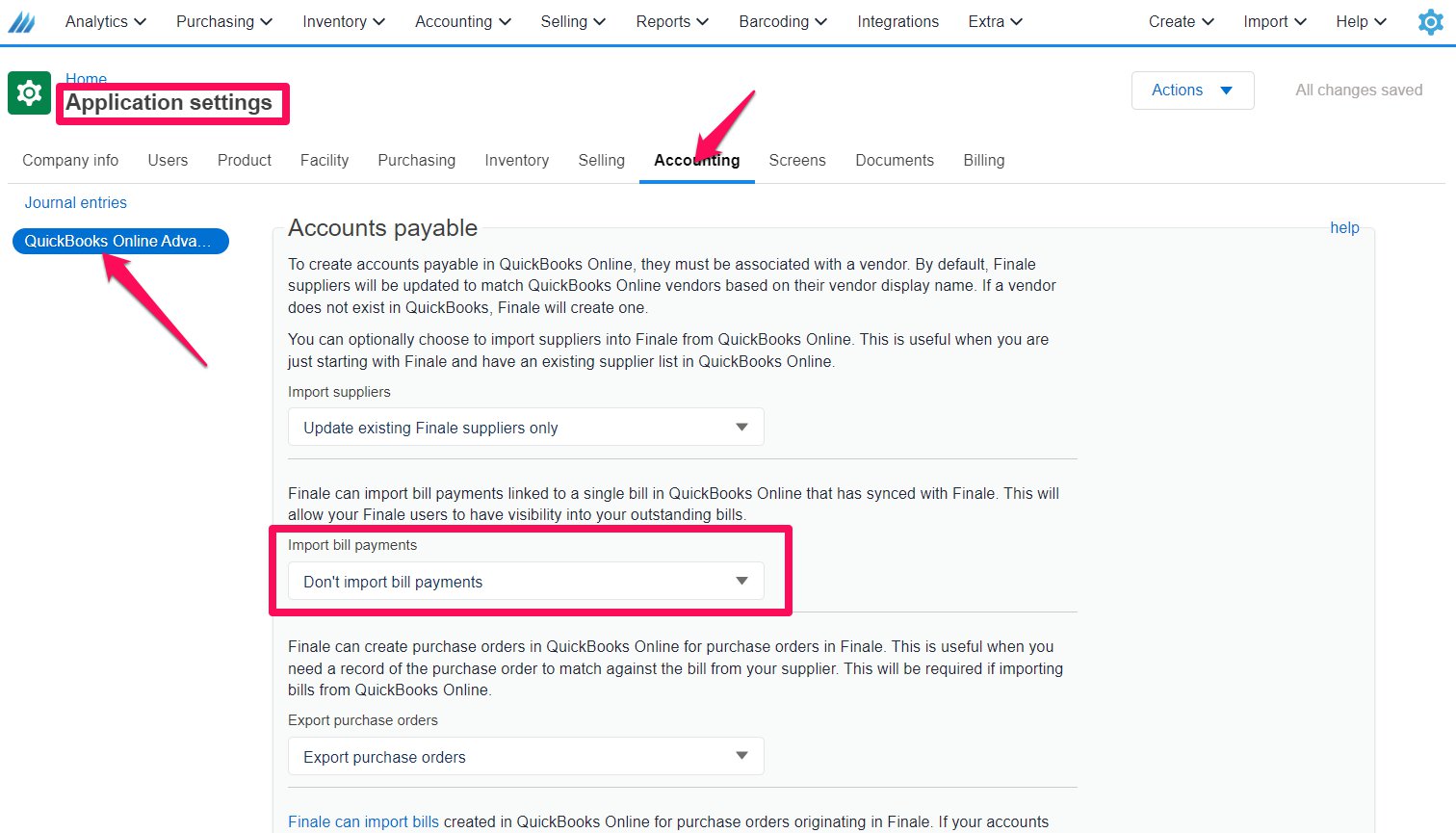Open the Create menu

point(1182,21)
